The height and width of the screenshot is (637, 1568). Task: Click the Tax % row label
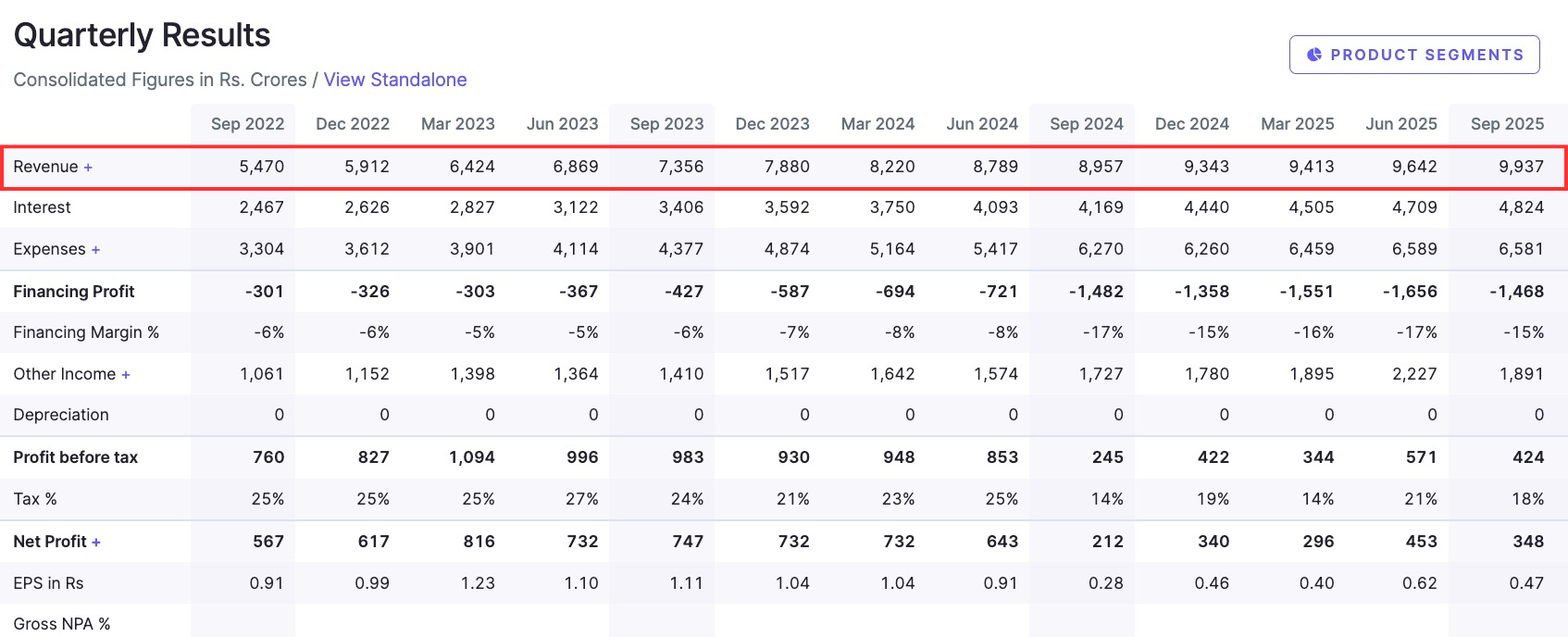tap(34, 499)
